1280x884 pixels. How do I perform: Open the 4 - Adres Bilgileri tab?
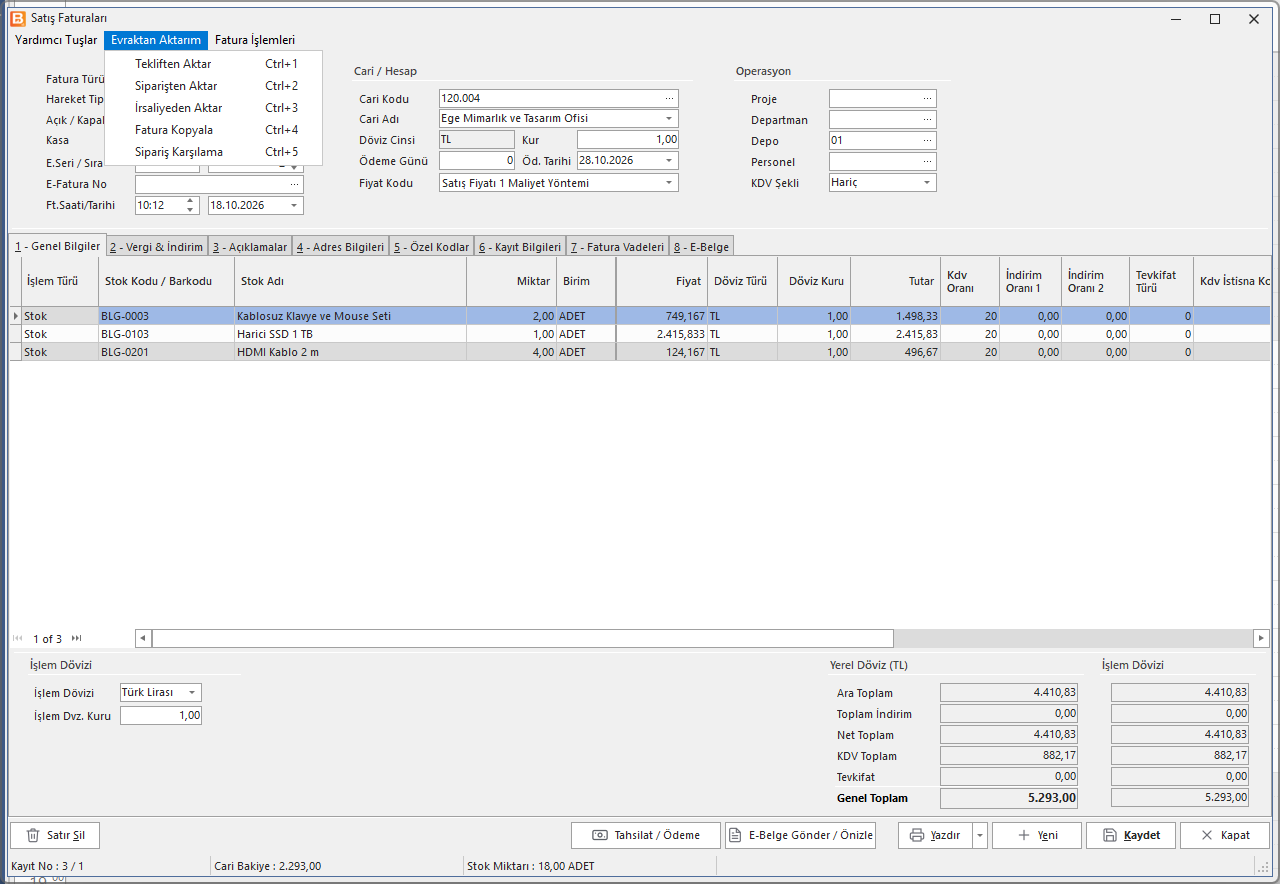pyautogui.click(x=339, y=247)
